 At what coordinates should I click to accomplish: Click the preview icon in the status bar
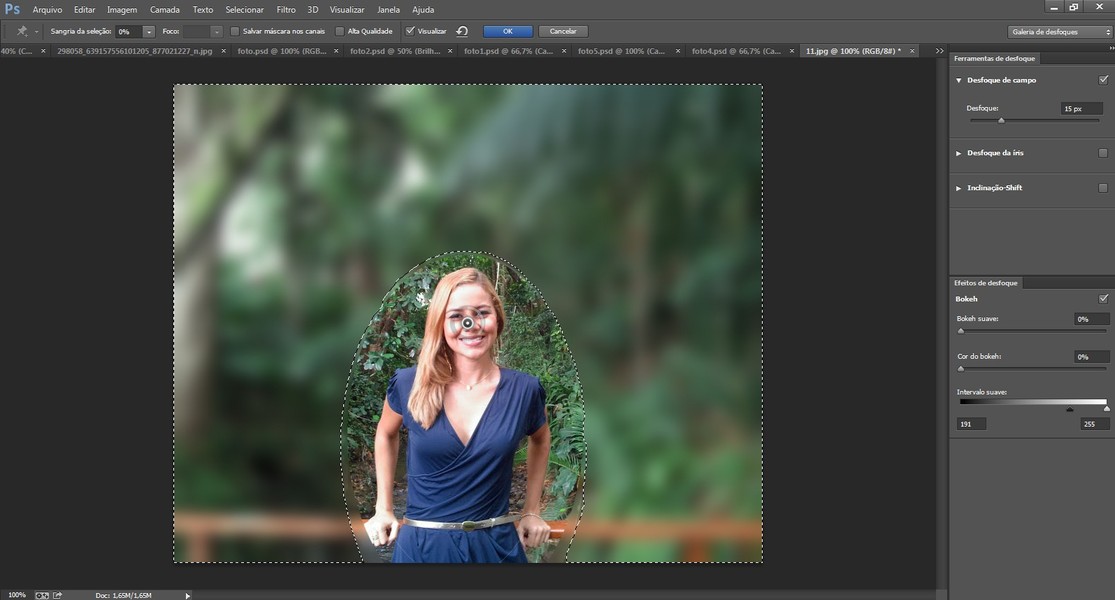click(42, 595)
